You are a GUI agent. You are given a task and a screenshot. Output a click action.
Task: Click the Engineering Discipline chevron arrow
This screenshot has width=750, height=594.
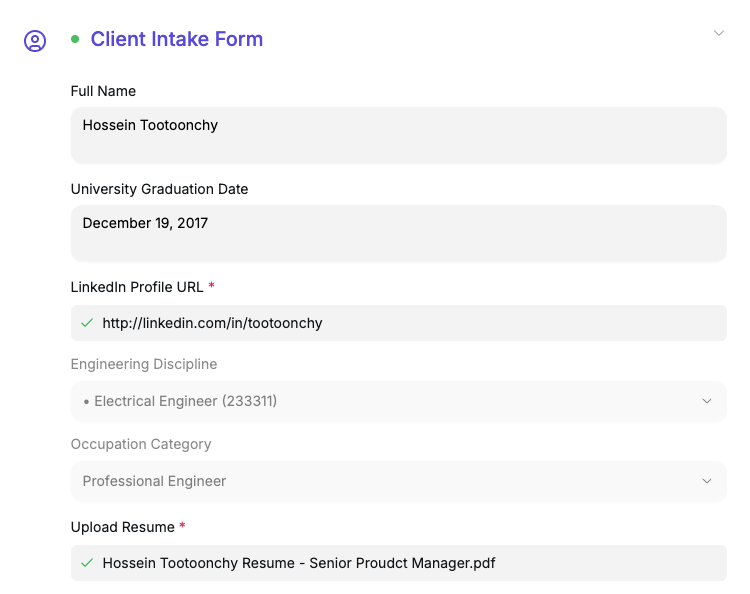pyautogui.click(x=706, y=401)
